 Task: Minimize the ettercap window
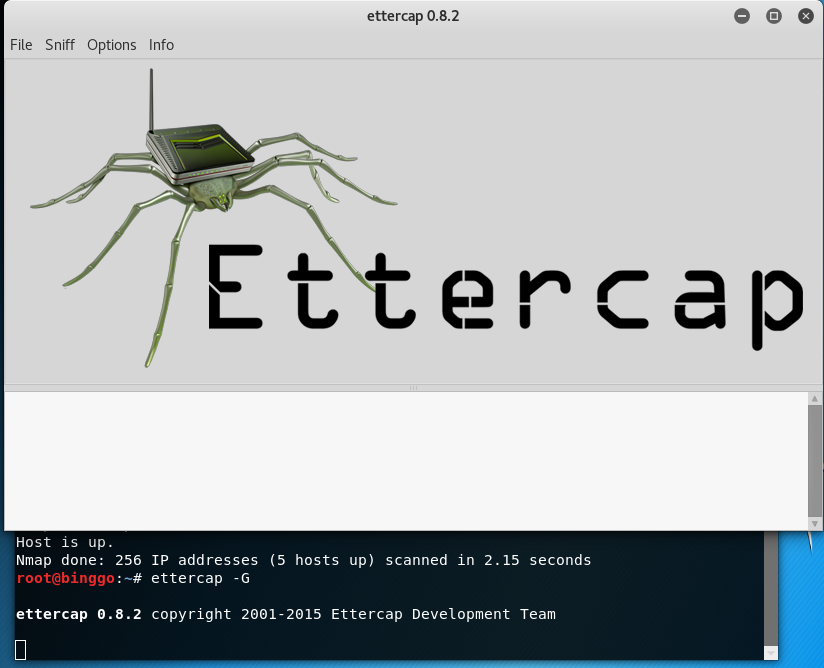point(742,16)
